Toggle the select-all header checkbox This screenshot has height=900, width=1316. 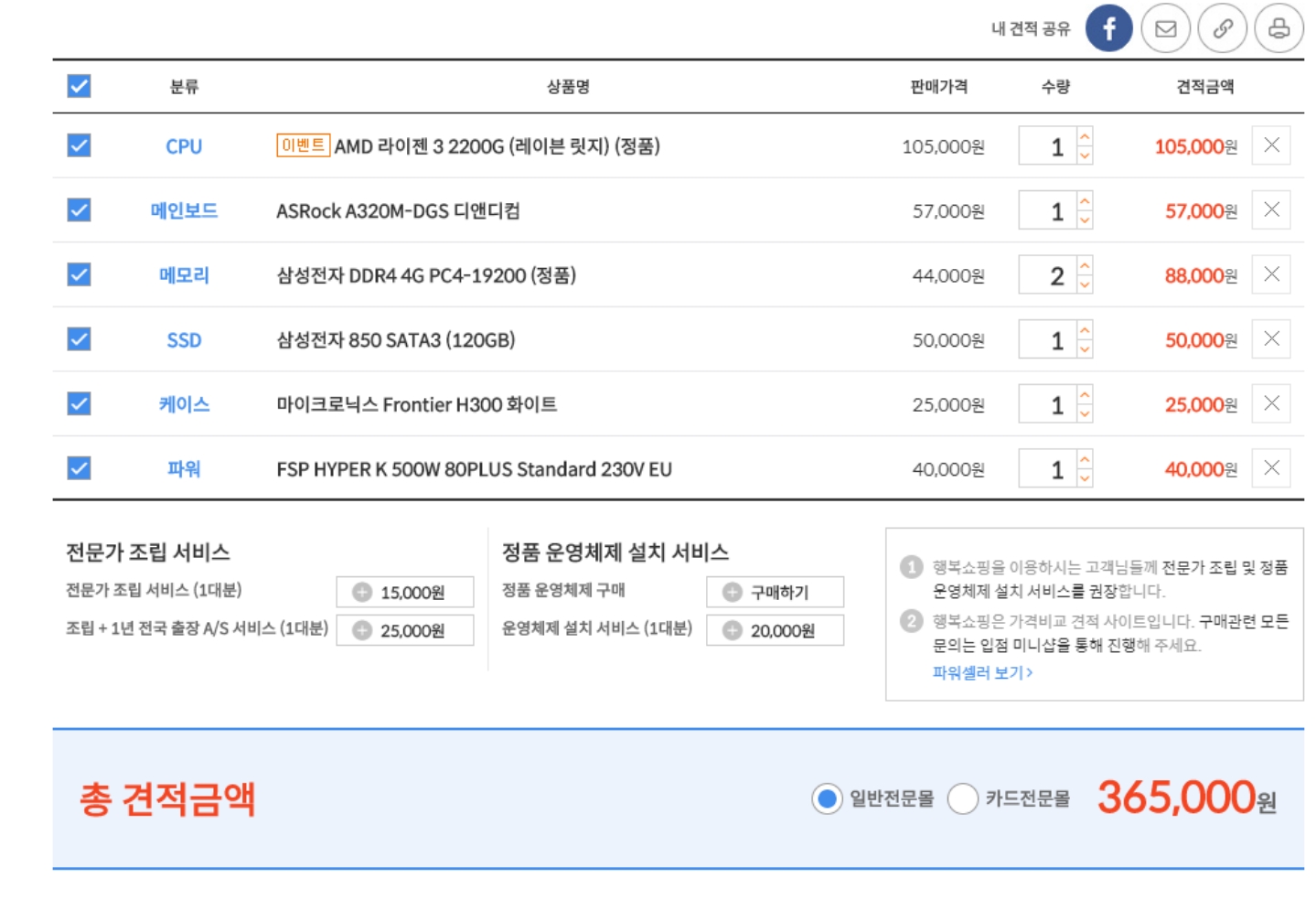[80, 86]
